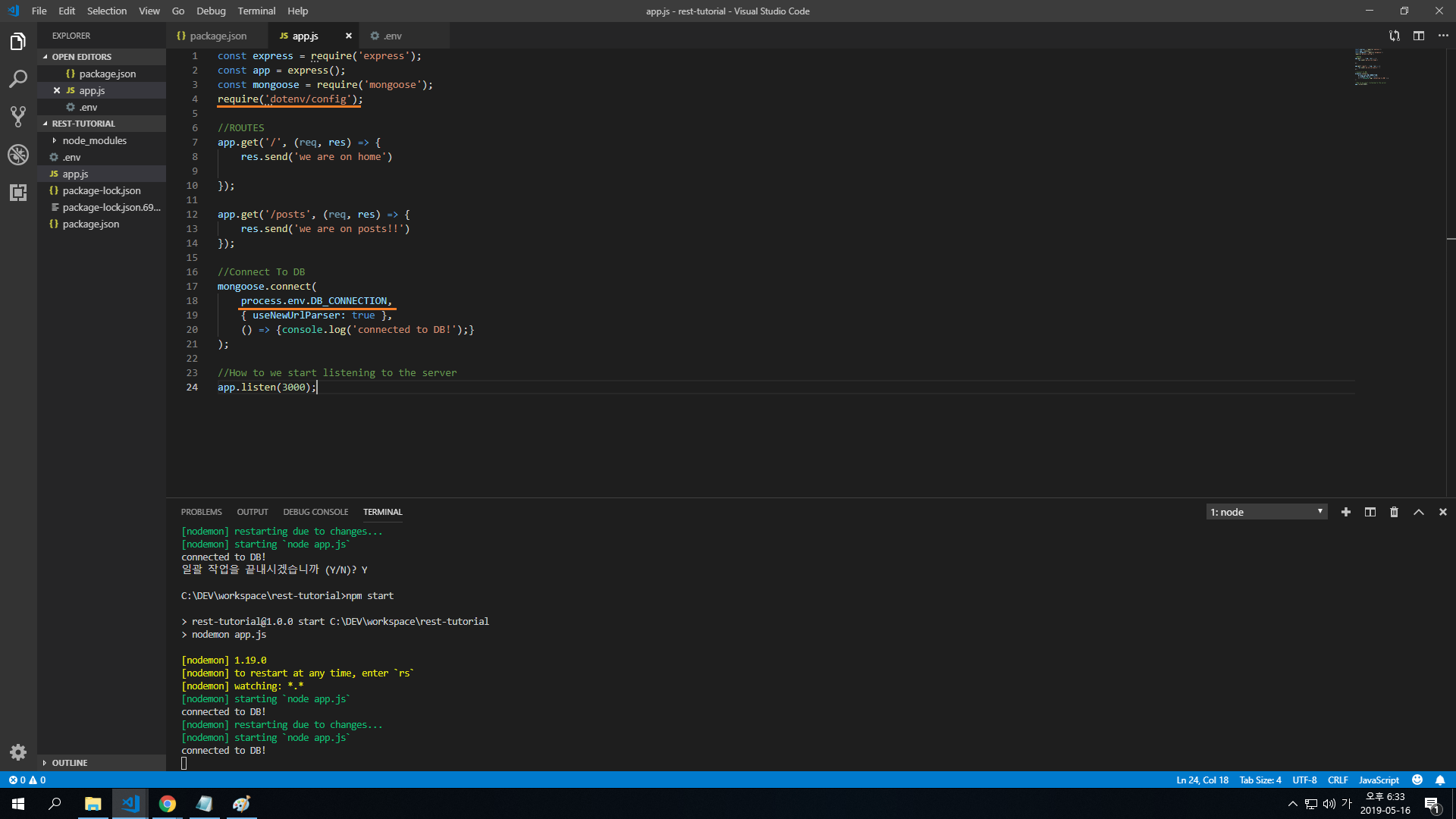Viewport: 1456px width, 819px height.
Task: Open the Extensions view
Action: [x=18, y=193]
